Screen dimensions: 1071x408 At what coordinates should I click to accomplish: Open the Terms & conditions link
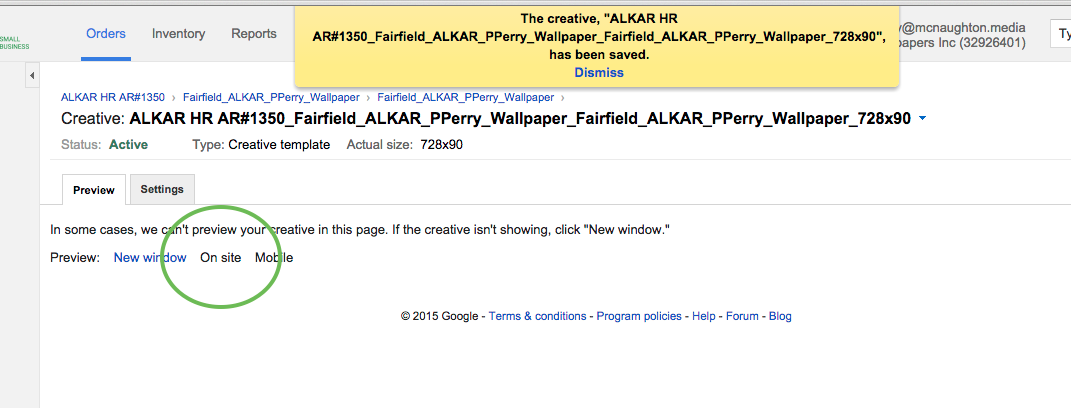click(537, 316)
